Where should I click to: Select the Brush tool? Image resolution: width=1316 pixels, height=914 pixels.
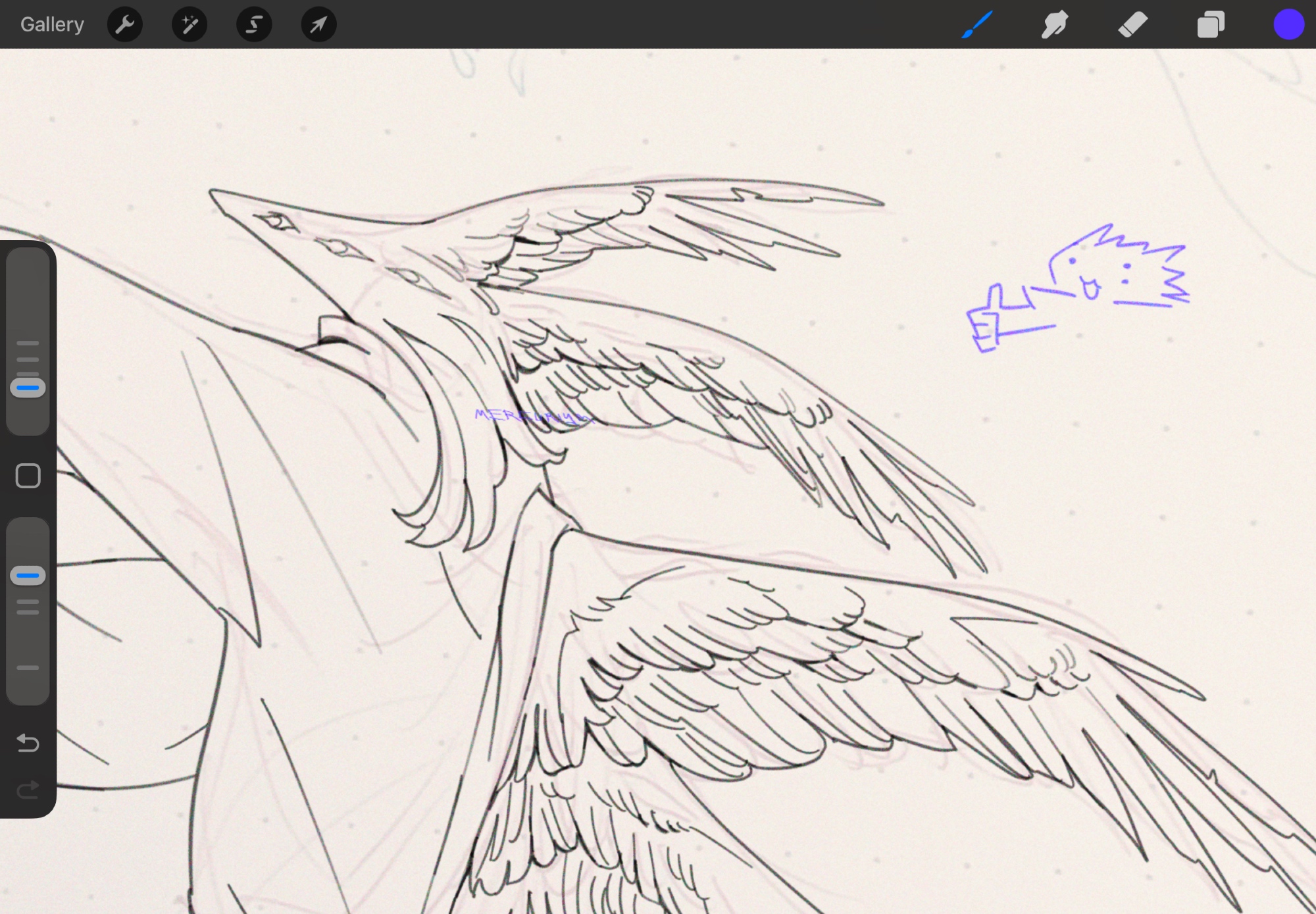(x=976, y=24)
